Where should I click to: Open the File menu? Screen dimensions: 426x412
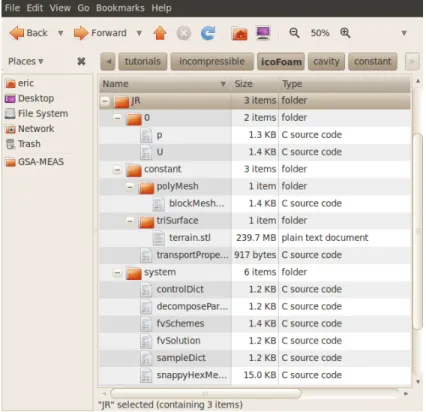coord(12,8)
